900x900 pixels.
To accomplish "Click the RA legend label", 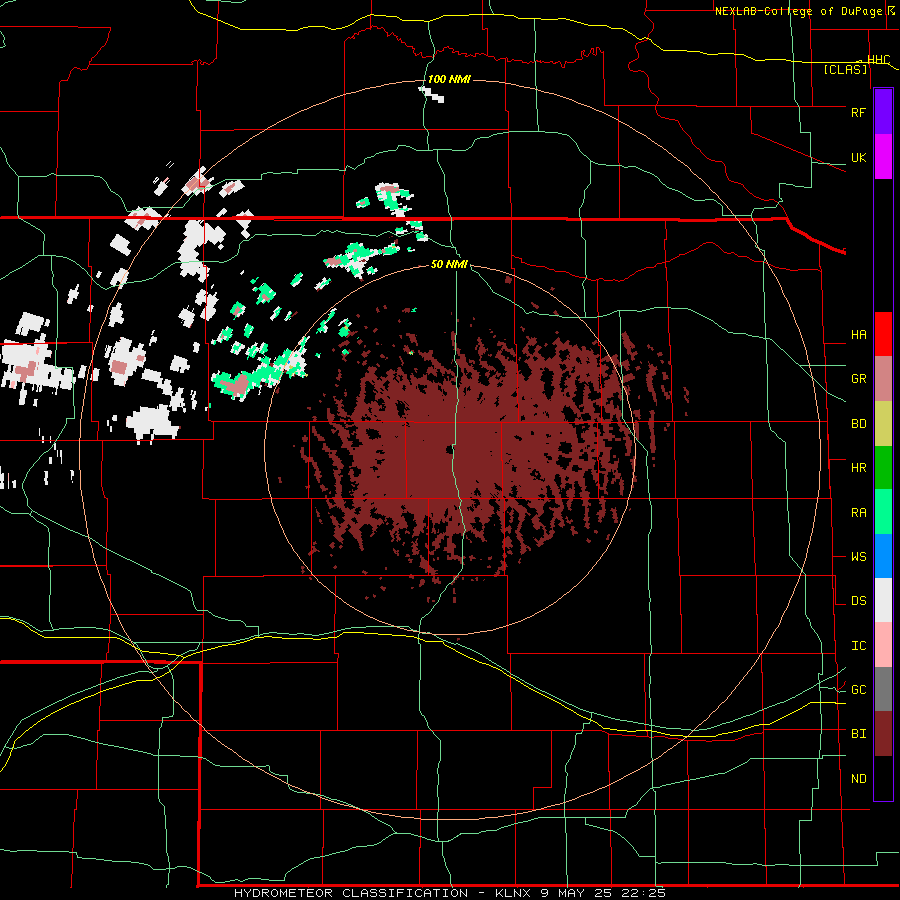I will click(858, 513).
